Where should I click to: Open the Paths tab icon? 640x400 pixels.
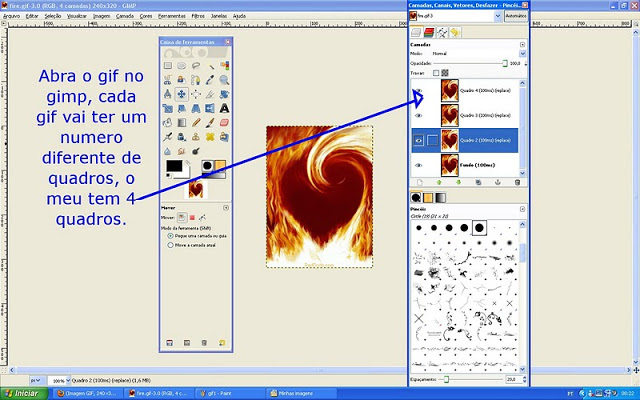click(x=442, y=32)
